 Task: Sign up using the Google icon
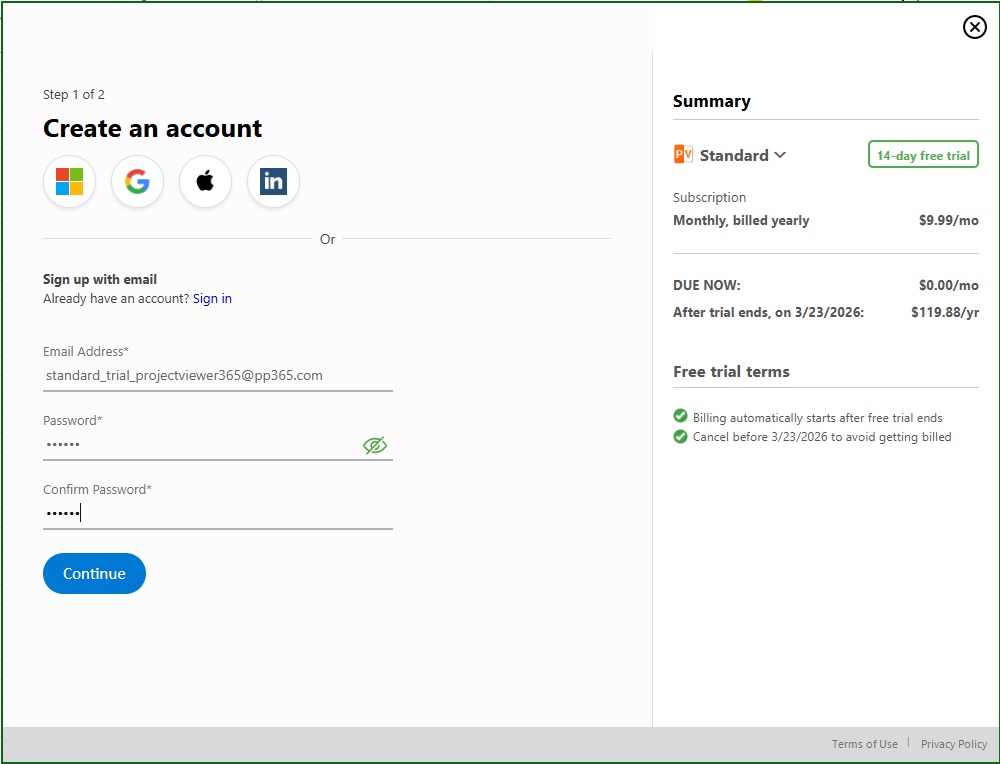137,182
